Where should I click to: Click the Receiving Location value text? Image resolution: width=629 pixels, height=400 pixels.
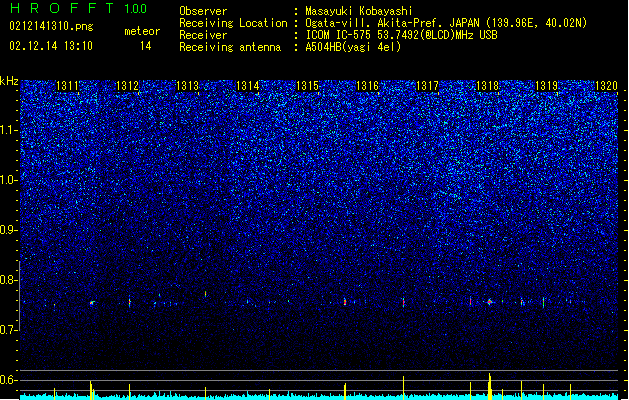coord(446,23)
